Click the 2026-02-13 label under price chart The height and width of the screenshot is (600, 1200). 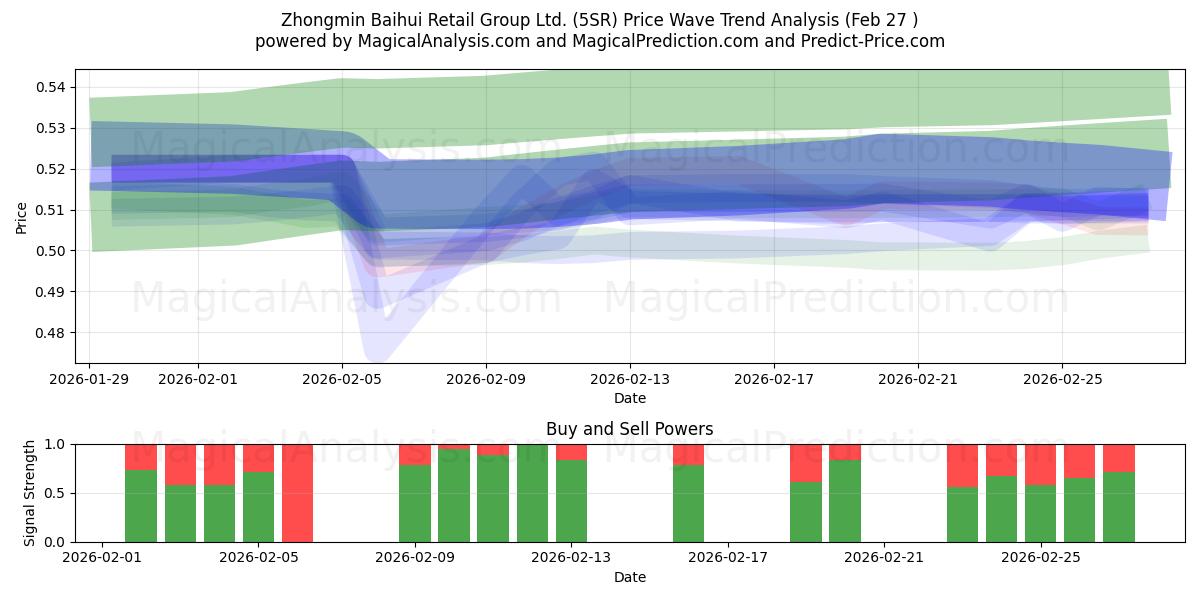[630, 379]
